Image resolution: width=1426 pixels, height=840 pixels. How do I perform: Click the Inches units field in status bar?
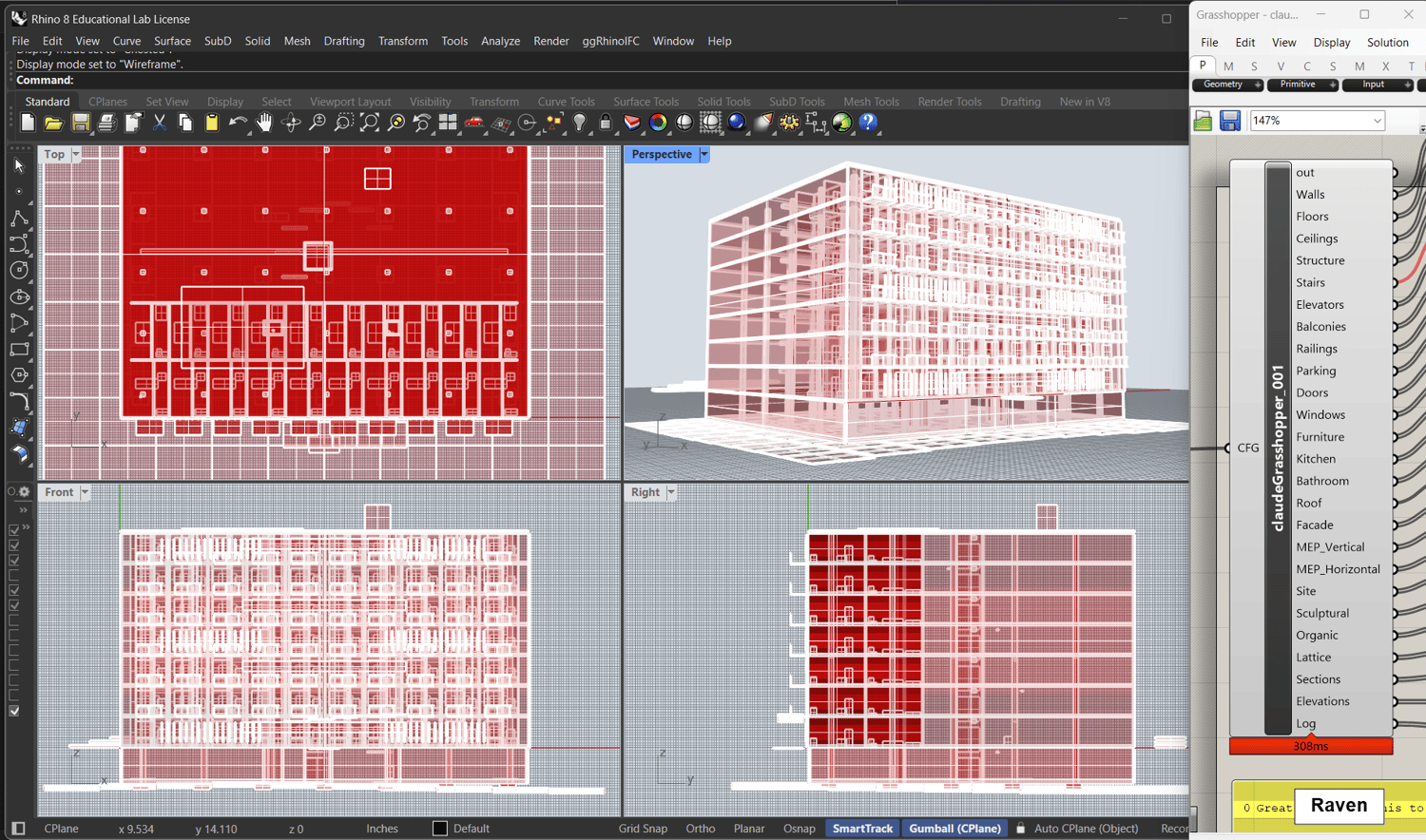(382, 829)
